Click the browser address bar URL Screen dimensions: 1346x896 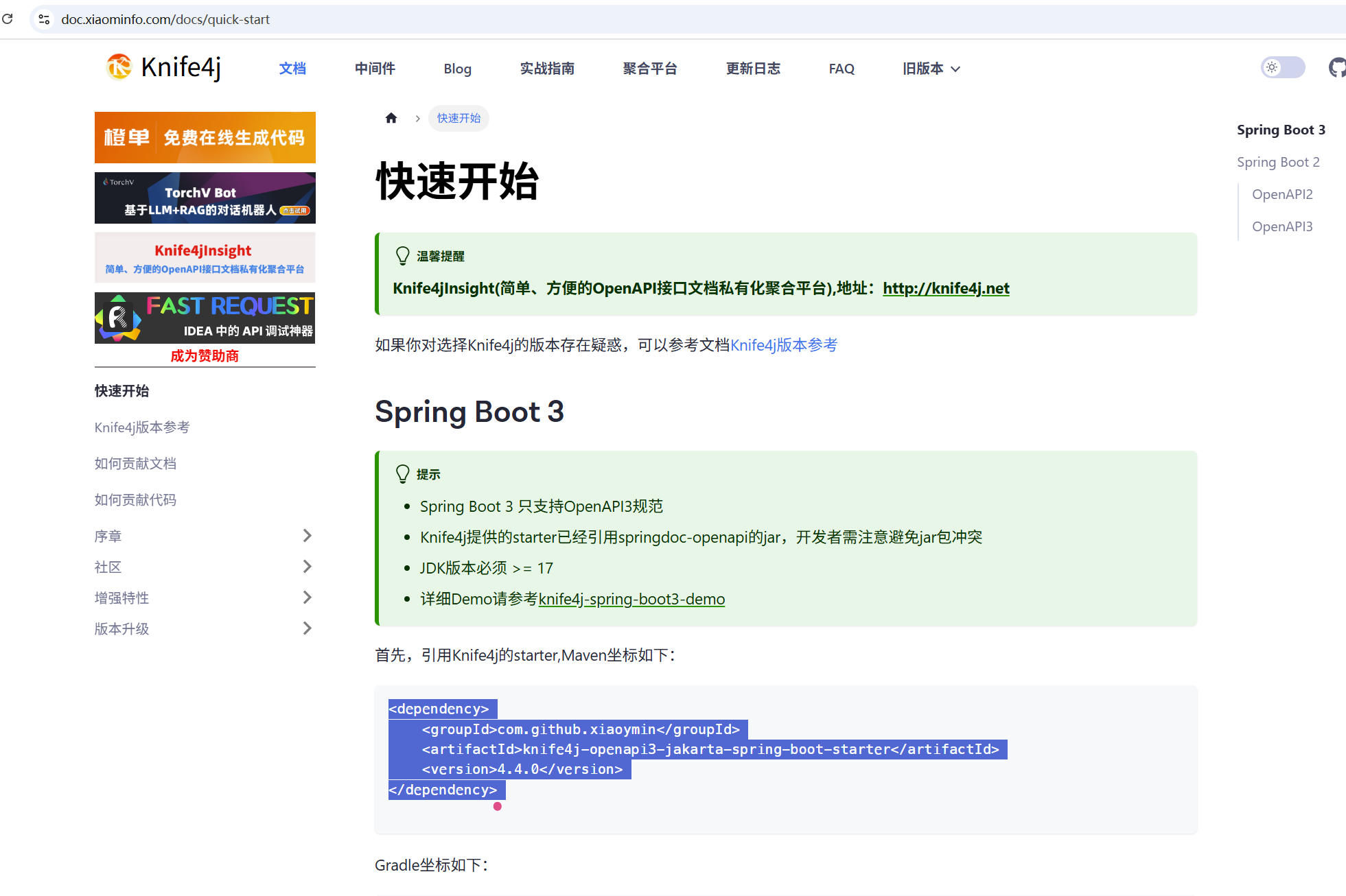click(x=165, y=19)
